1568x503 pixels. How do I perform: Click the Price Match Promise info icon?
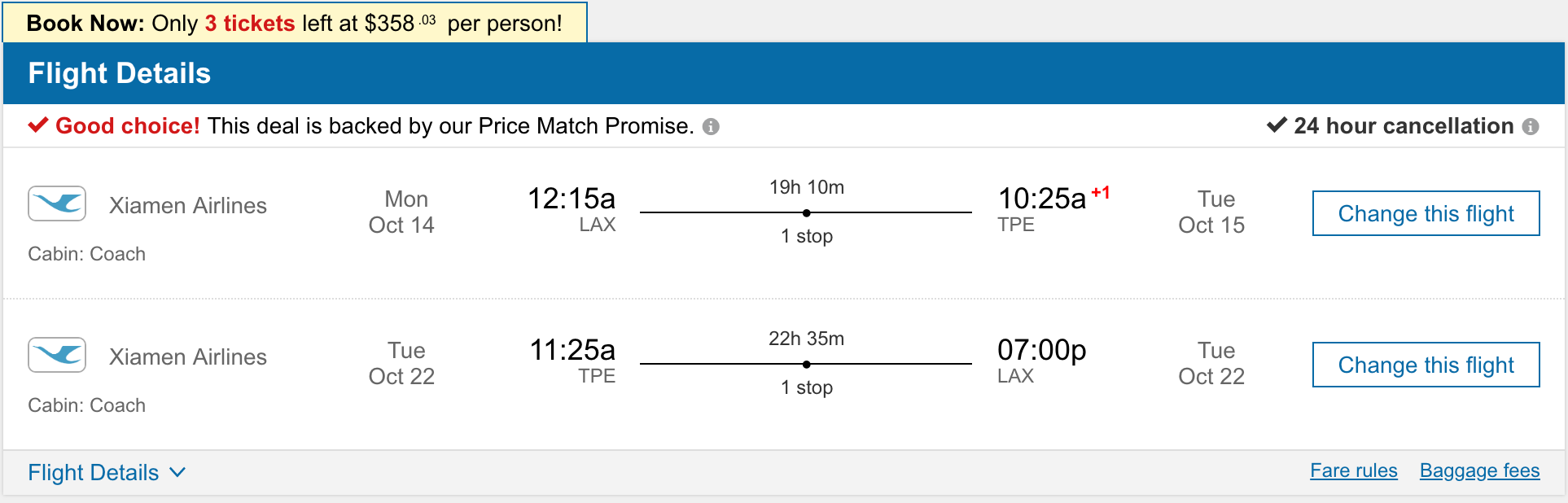click(711, 127)
